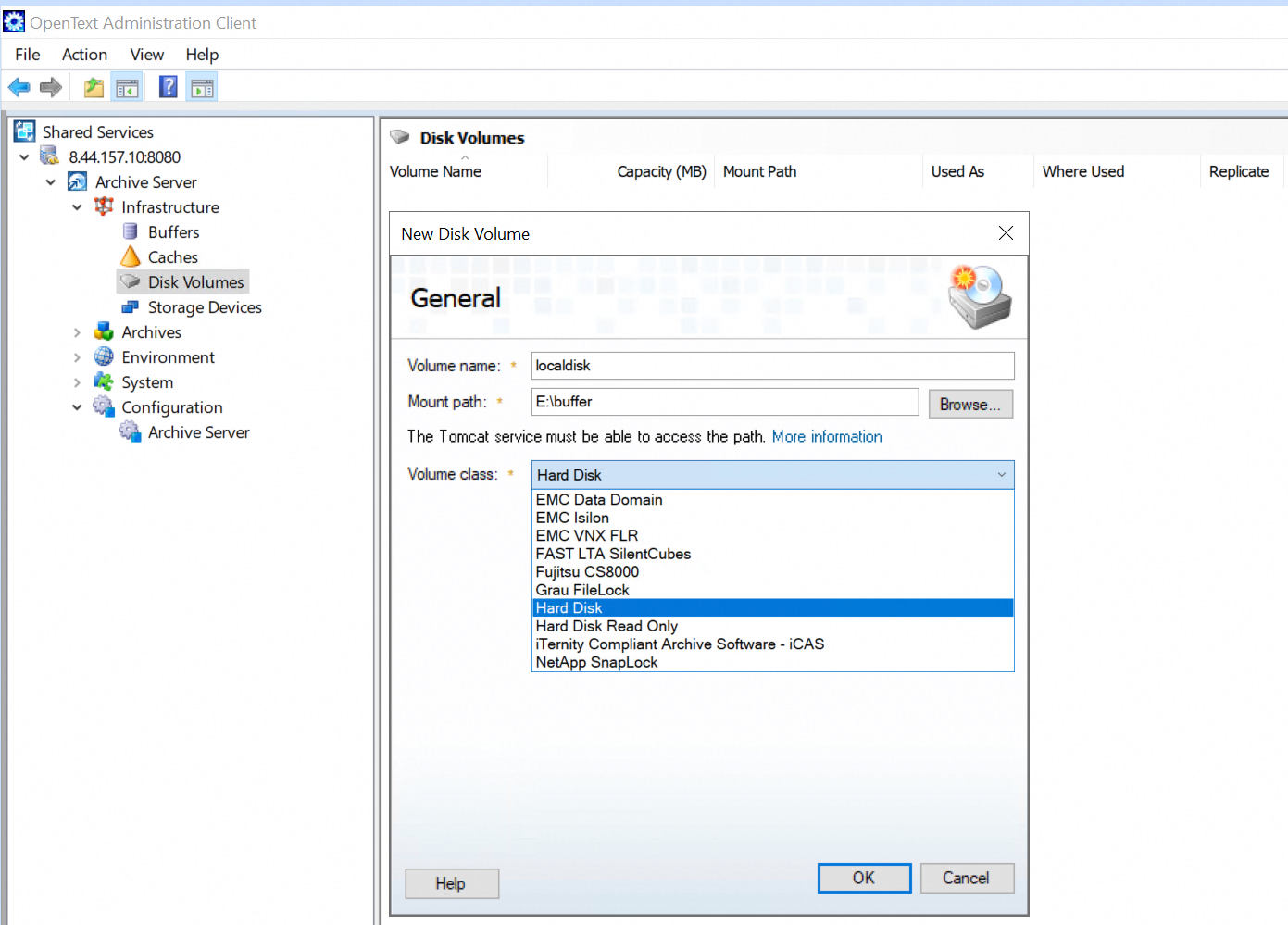Select highlighted Hard Disk list option
This screenshot has width=1288, height=925.
click(x=773, y=608)
